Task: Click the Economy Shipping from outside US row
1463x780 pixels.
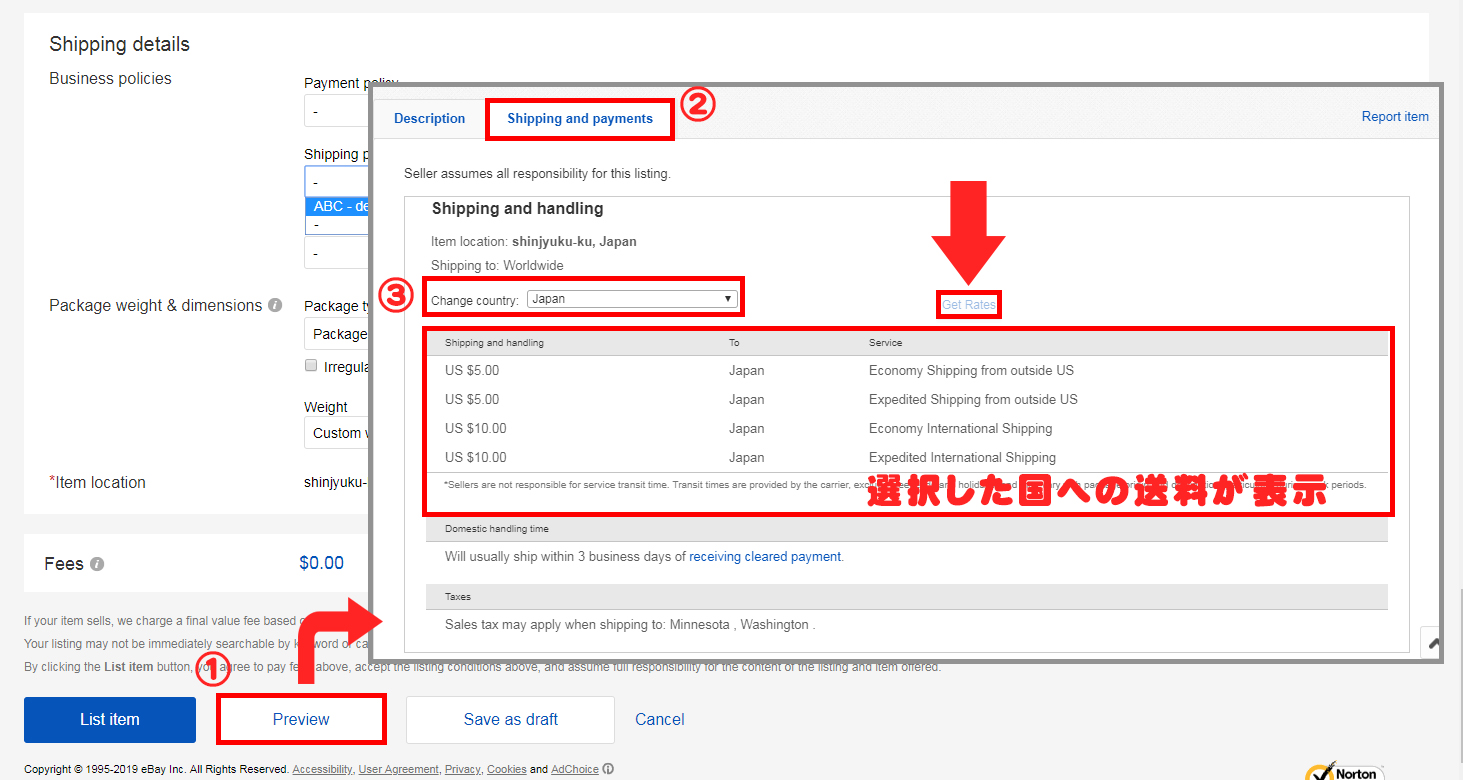Action: coord(907,371)
